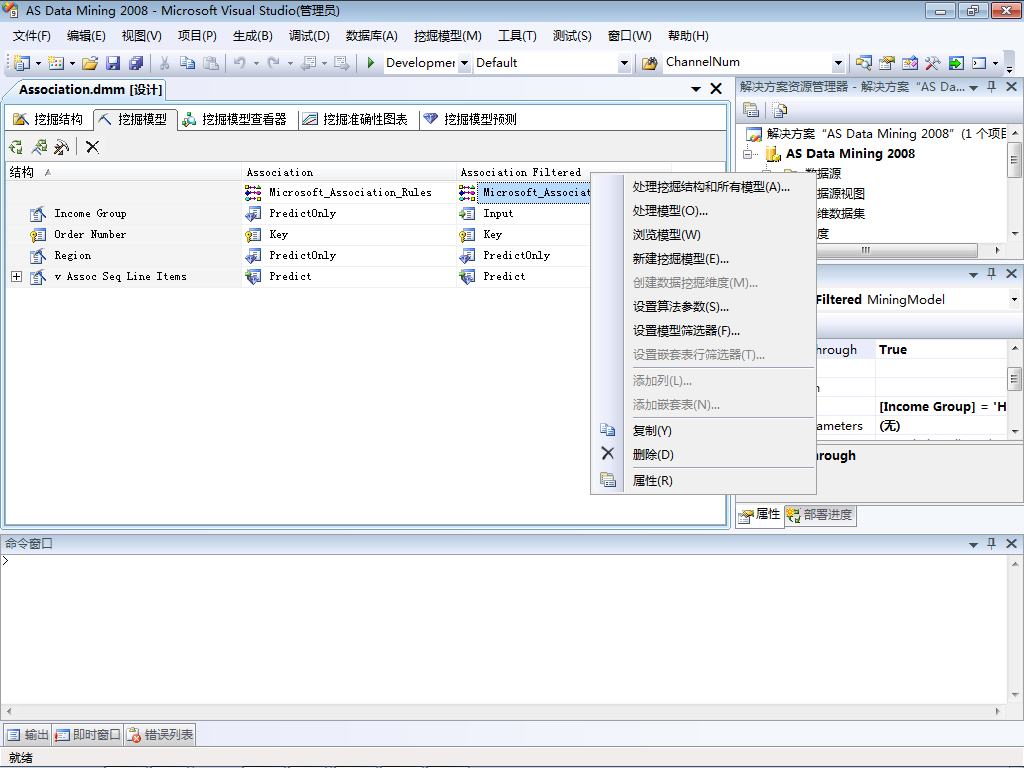Choose 删除(D) in context menu
This screenshot has height=768, width=1024.
click(653, 455)
